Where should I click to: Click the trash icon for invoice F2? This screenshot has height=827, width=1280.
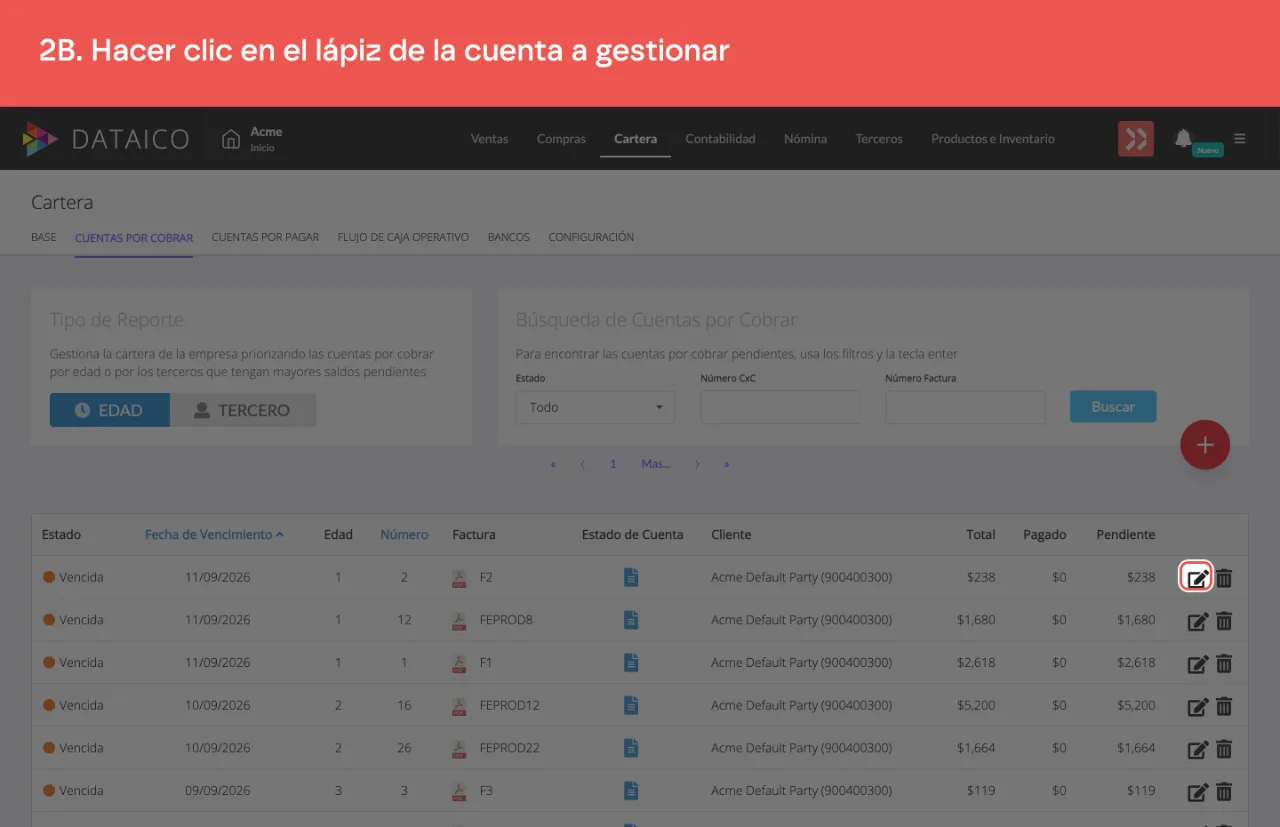pos(1224,577)
